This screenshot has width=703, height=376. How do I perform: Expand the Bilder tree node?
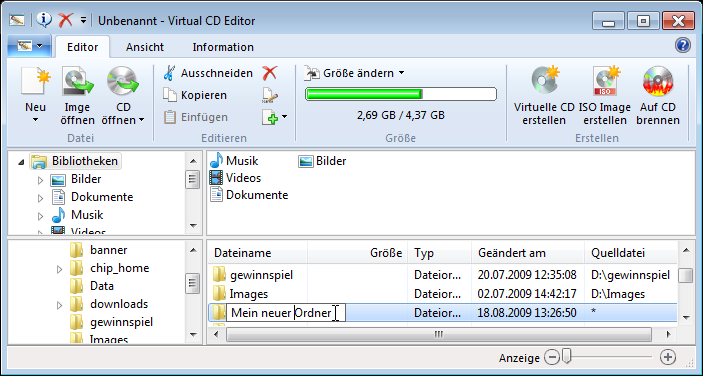click(x=40, y=180)
